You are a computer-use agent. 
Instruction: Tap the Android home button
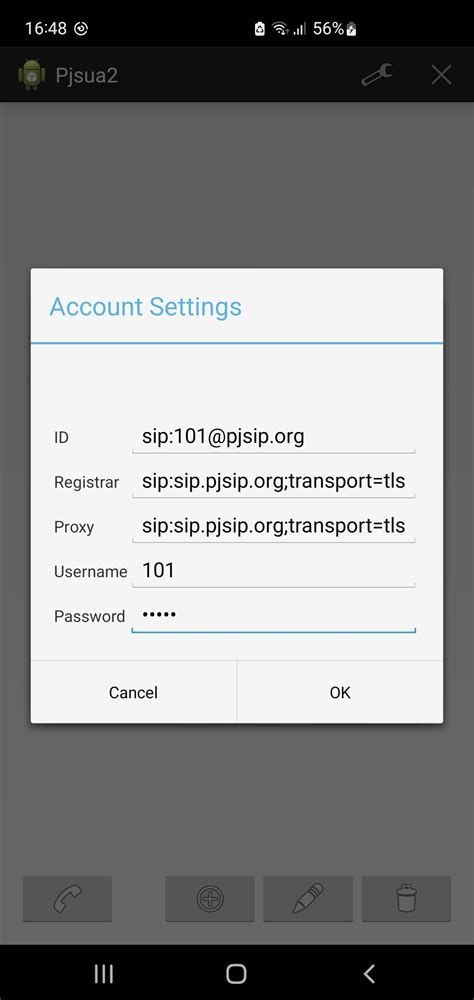[237, 973]
